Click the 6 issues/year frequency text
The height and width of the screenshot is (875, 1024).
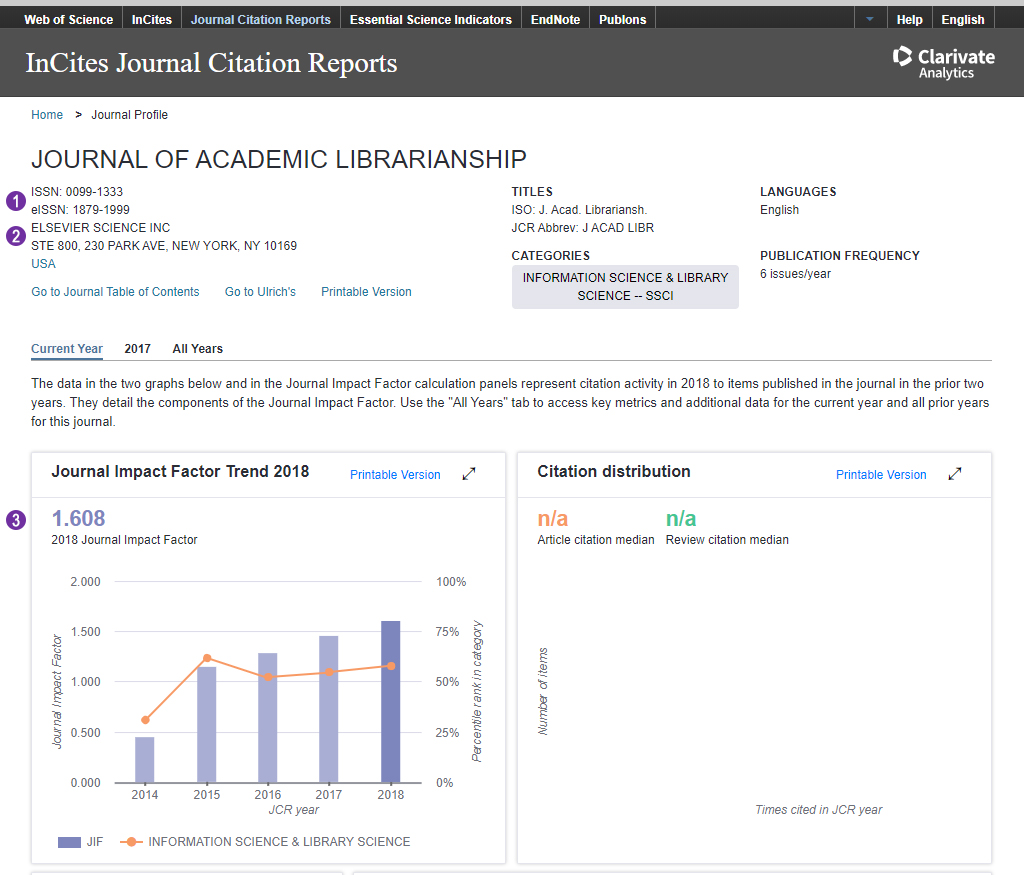(x=795, y=274)
